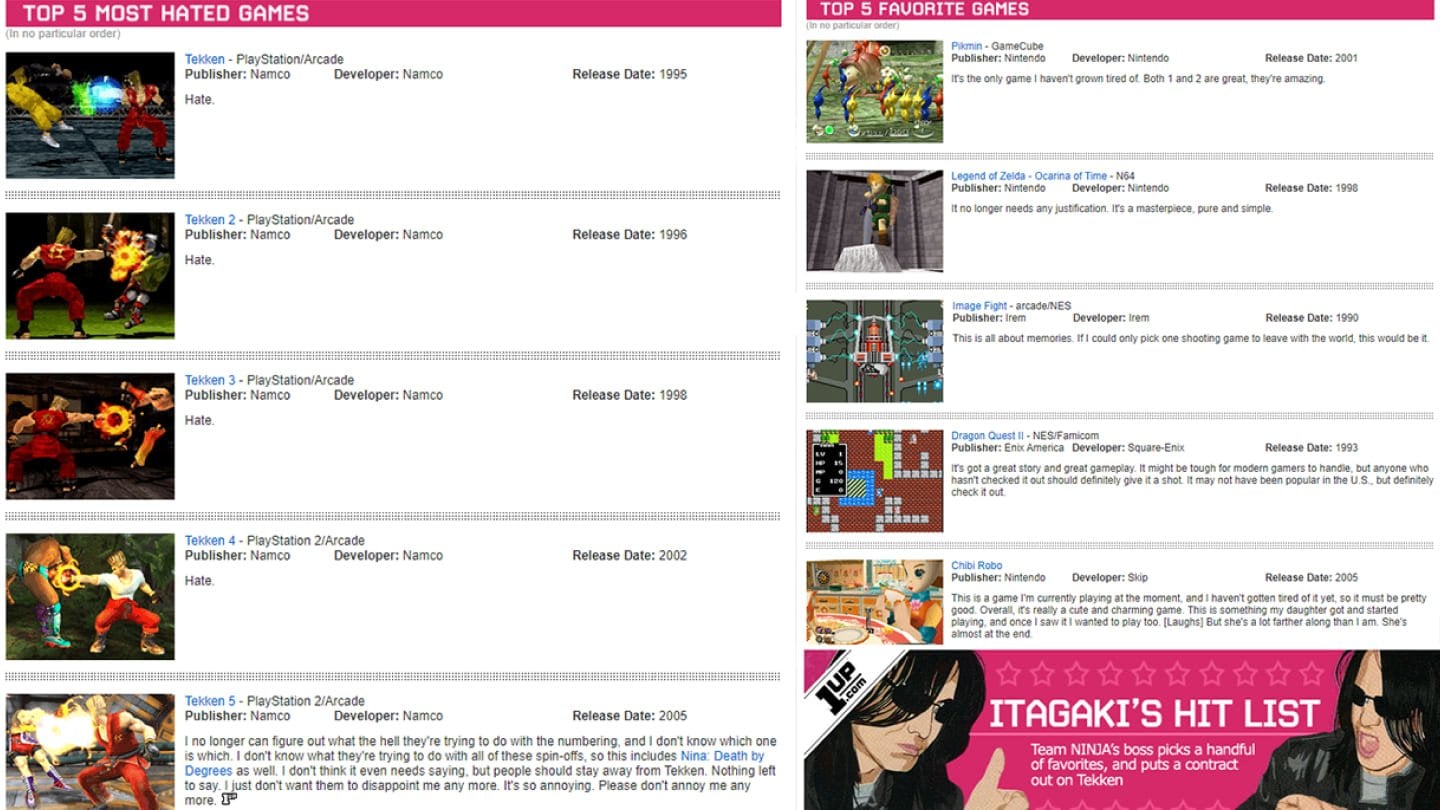Image resolution: width=1440 pixels, height=810 pixels.
Task: Click the Legend of Zelda - Ocarina of Time link
Action: coord(1028,176)
